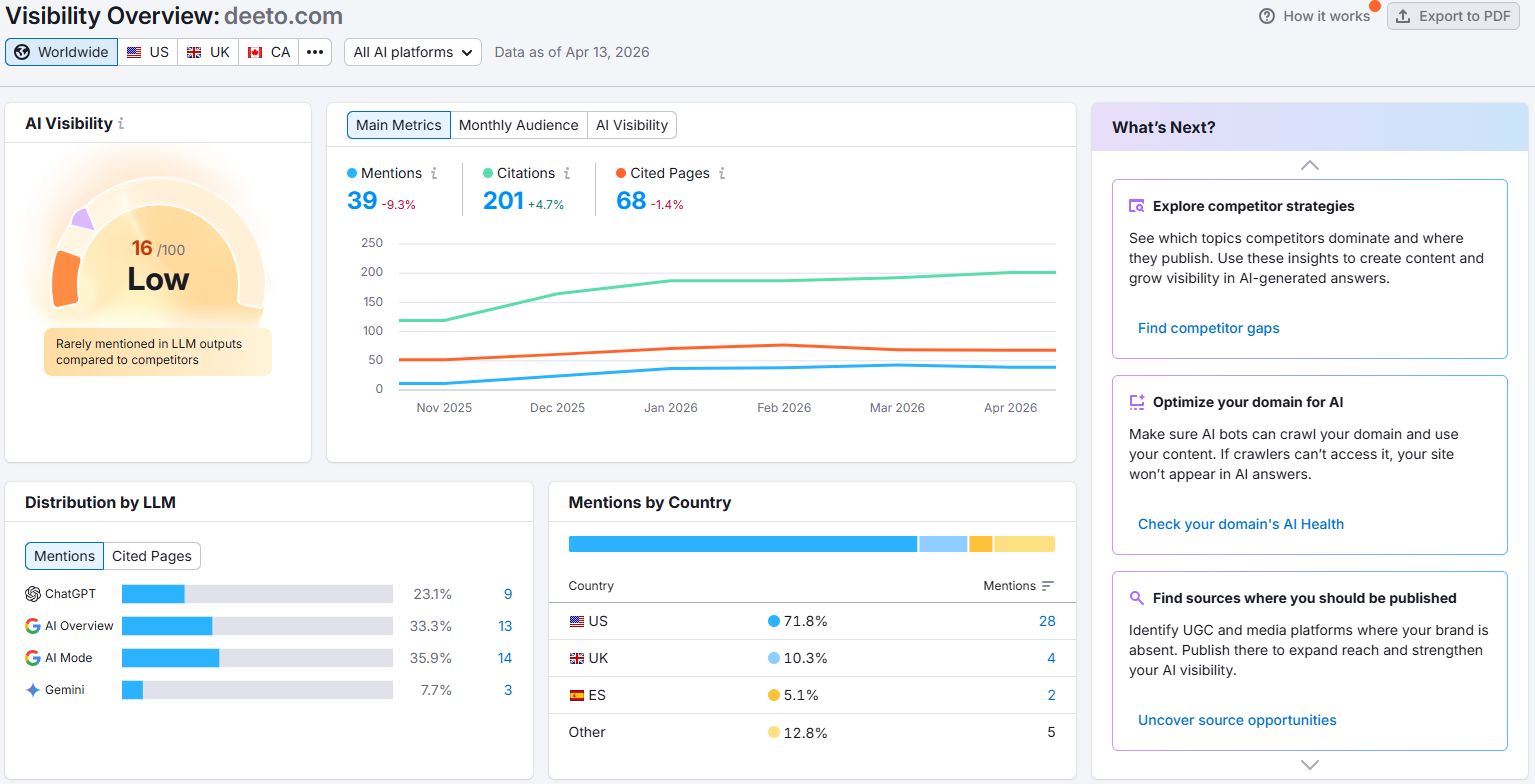The image size is (1535, 784).
Task: Select the Worldwide region filter
Action: 61,52
